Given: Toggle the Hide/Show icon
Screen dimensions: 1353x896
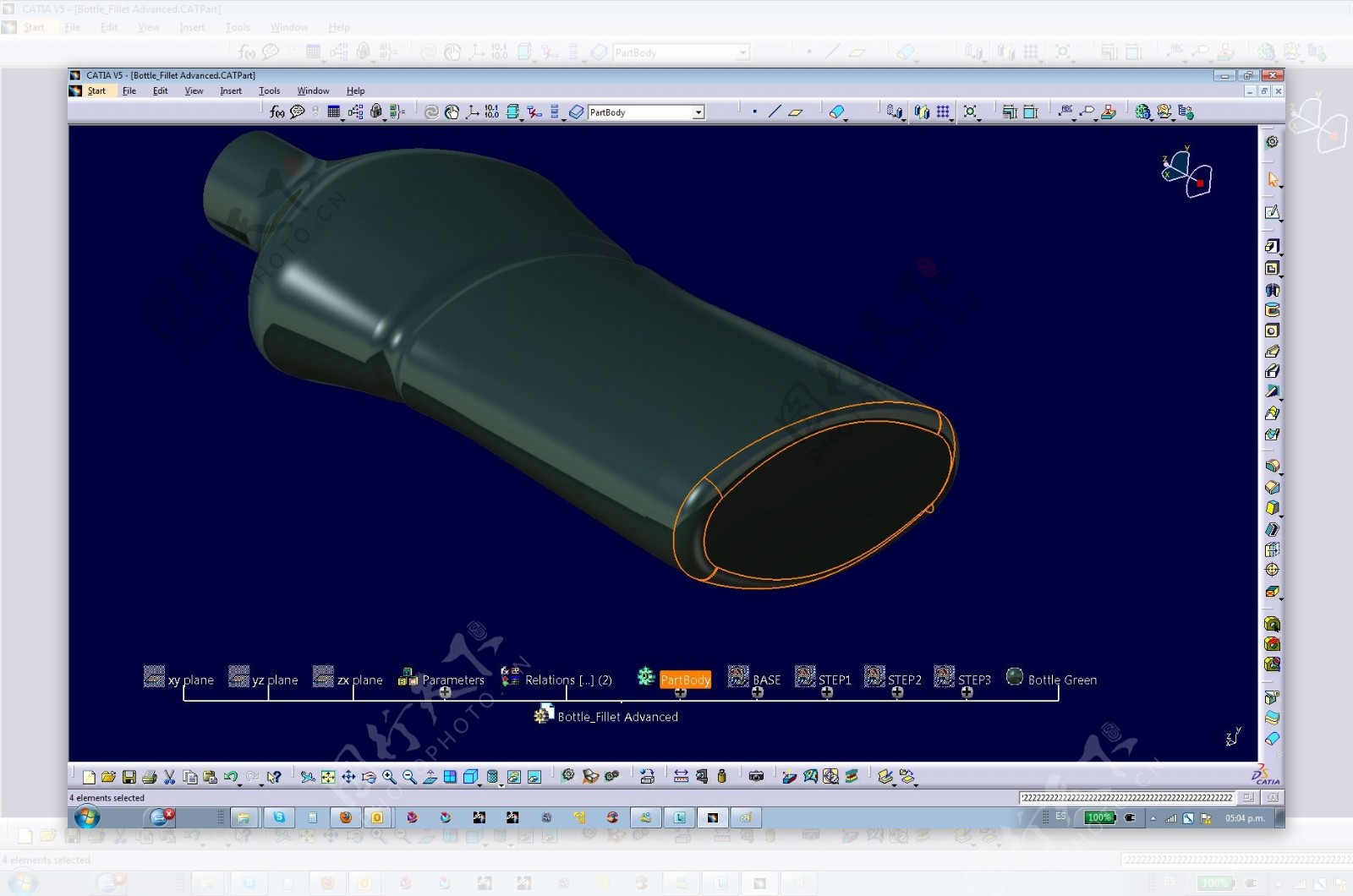Looking at the screenshot, I should 513,776.
